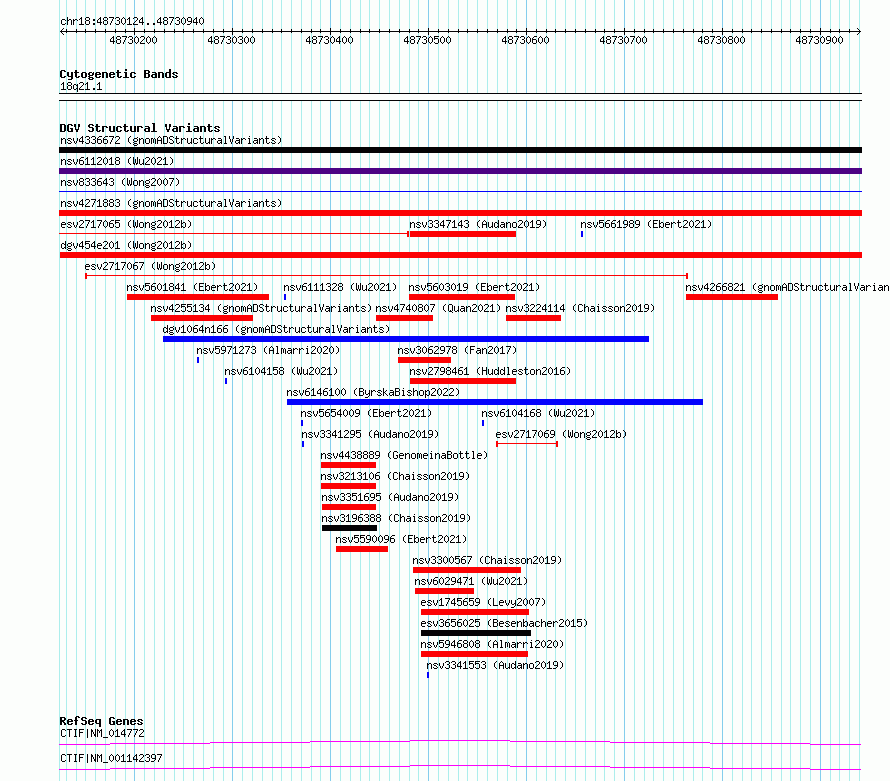Screen dimensions: 890x781
Task: Click ruler position 48730500
Action: [x=427, y=40]
